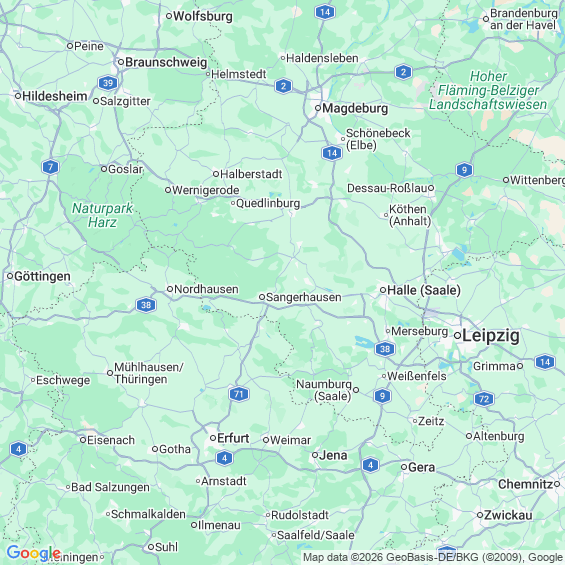Click the Map data copyright text
The width and height of the screenshot is (565, 565).
[x=433, y=557]
